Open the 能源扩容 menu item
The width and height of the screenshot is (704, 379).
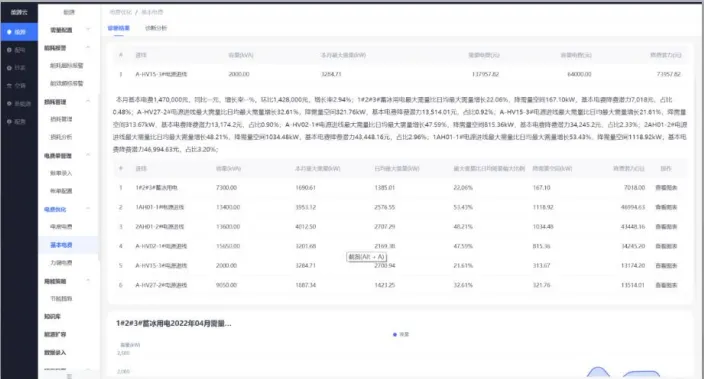click(x=55, y=334)
